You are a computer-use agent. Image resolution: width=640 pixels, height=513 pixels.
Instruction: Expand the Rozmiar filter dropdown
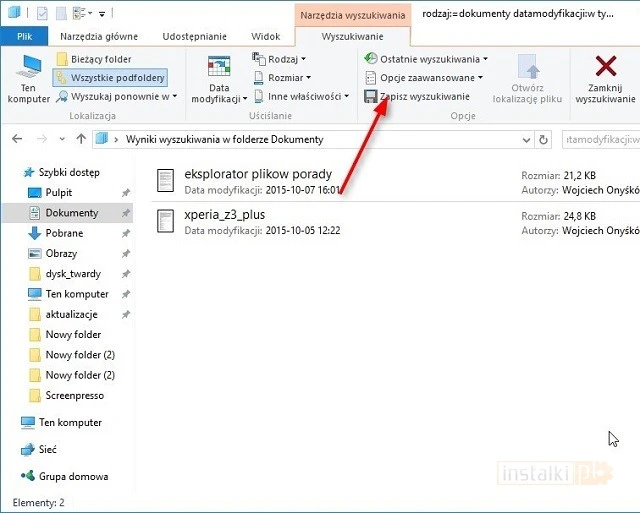[287, 78]
